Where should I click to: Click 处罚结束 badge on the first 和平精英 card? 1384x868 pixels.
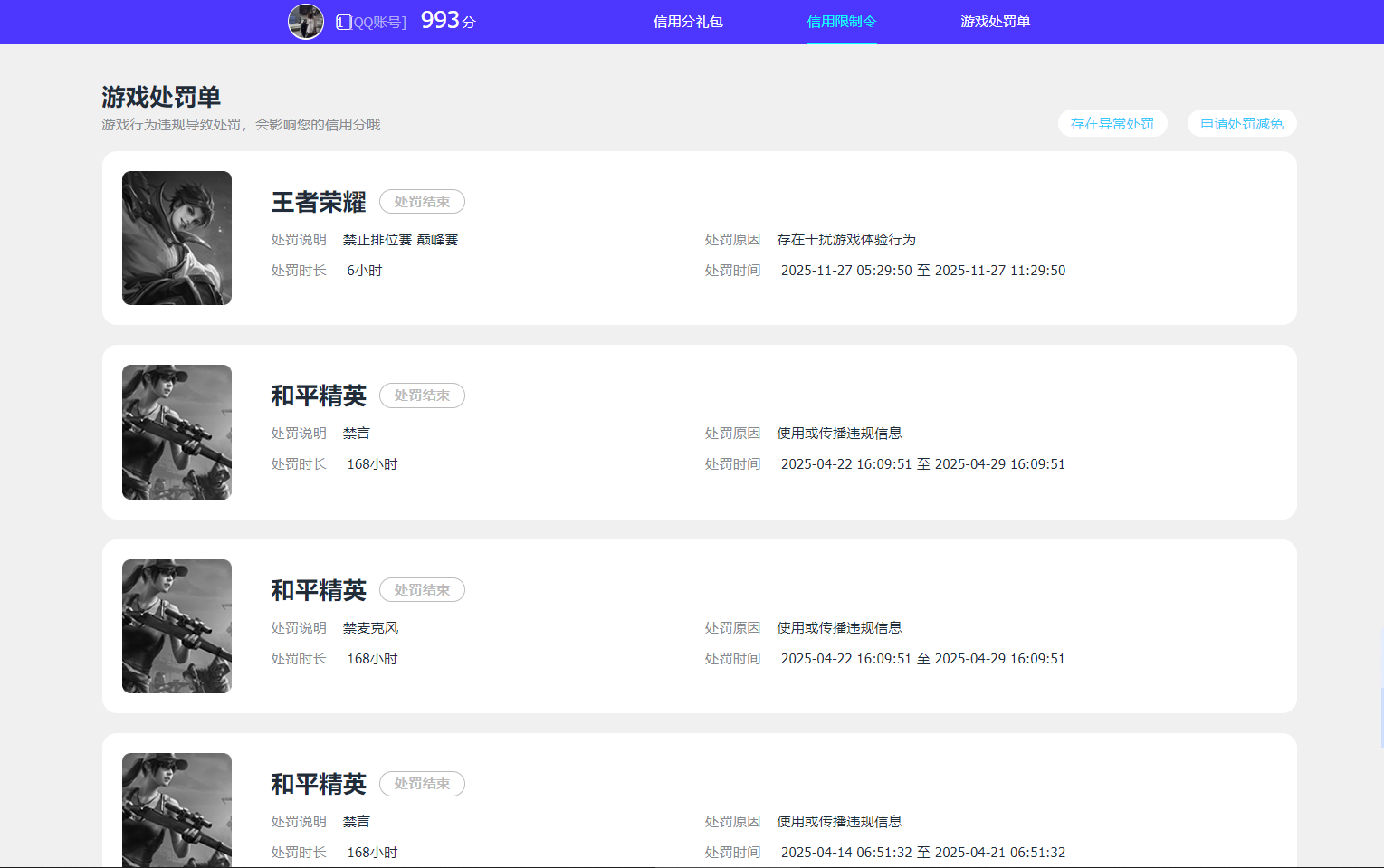pos(422,395)
